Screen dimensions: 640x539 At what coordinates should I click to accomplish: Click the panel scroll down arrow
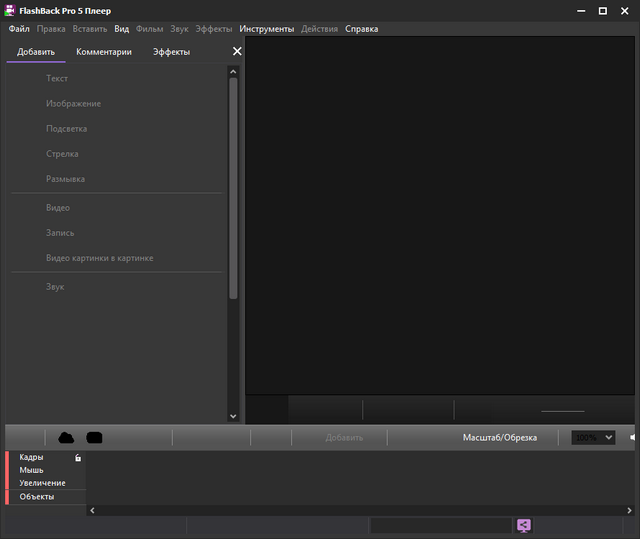233,416
